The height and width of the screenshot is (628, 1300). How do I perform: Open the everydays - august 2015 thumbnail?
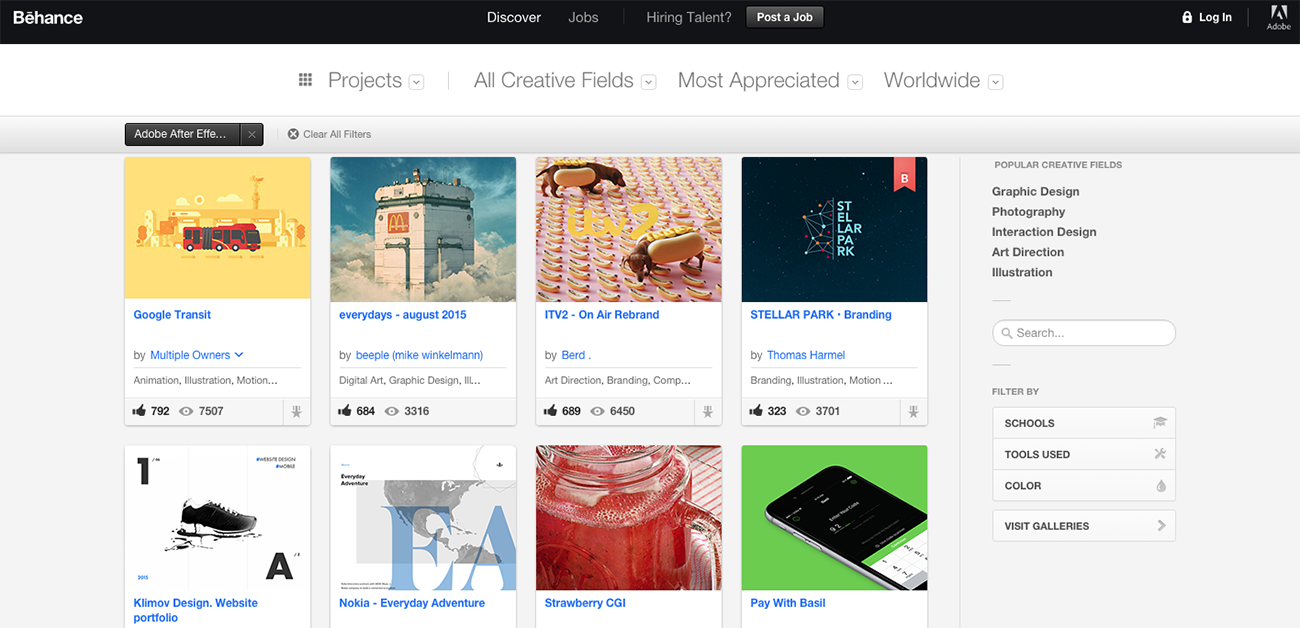[423, 229]
